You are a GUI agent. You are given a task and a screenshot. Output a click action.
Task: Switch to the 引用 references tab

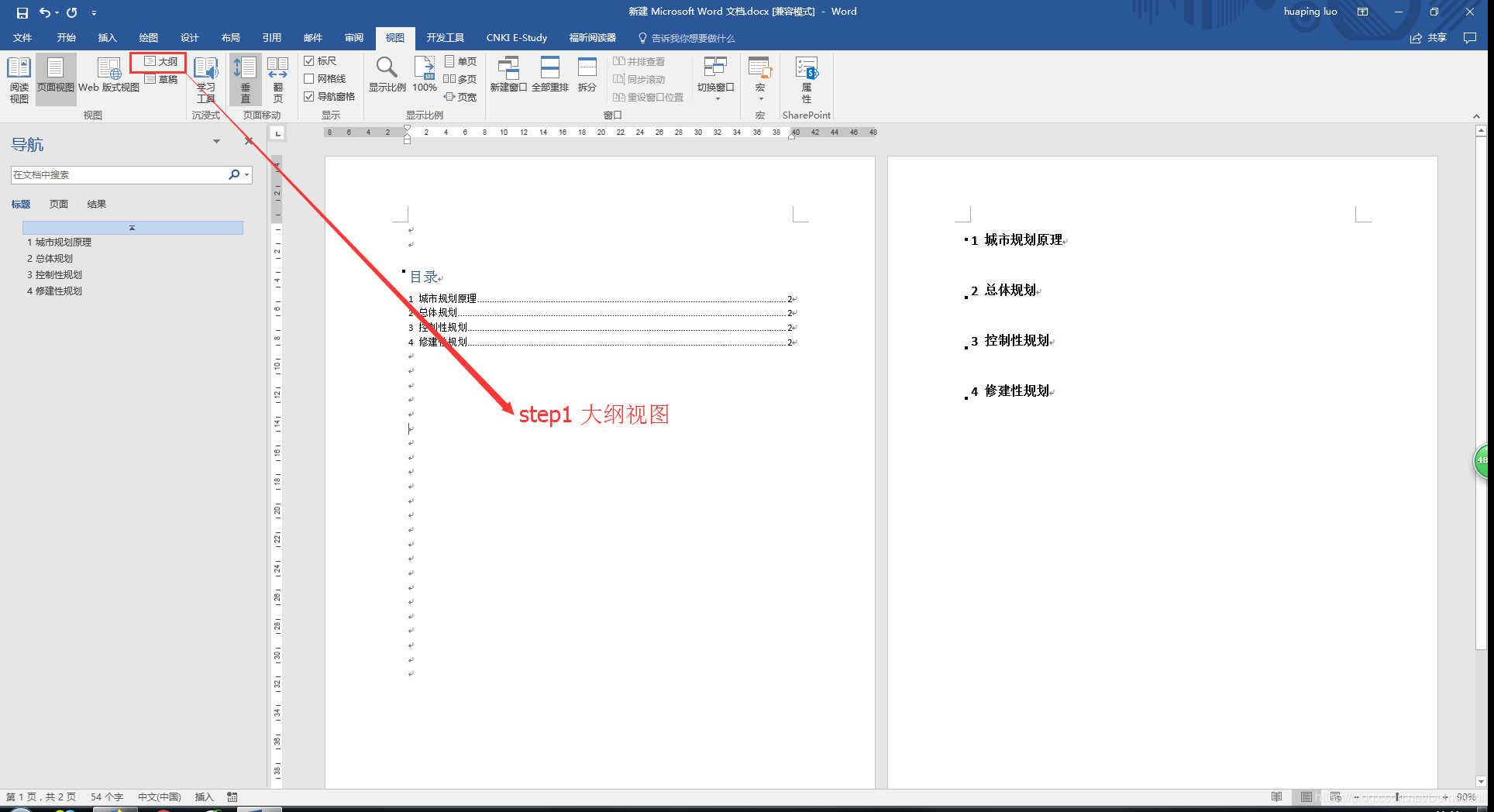271,38
